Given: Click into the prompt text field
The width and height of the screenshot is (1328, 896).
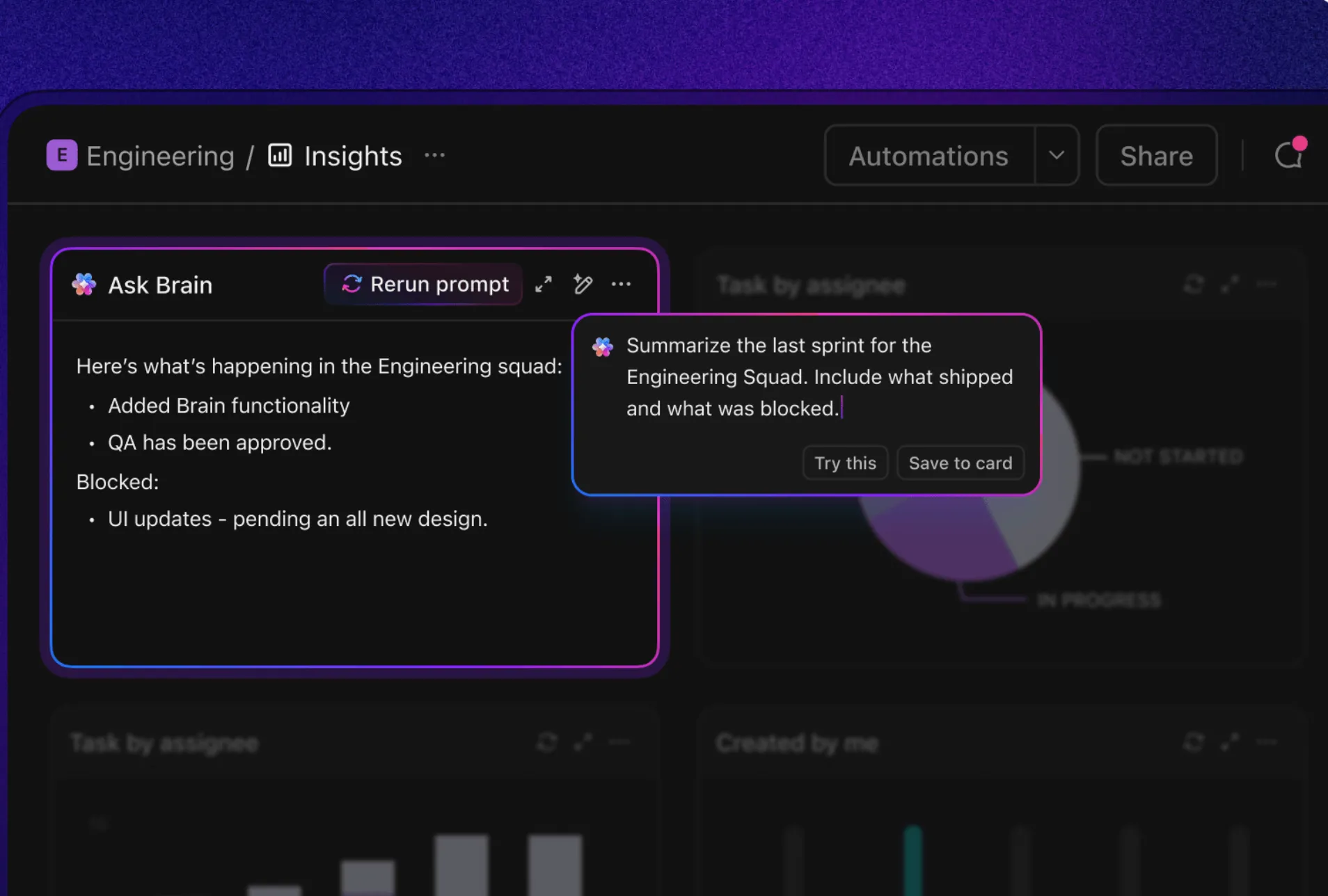Looking at the screenshot, I should [820, 377].
